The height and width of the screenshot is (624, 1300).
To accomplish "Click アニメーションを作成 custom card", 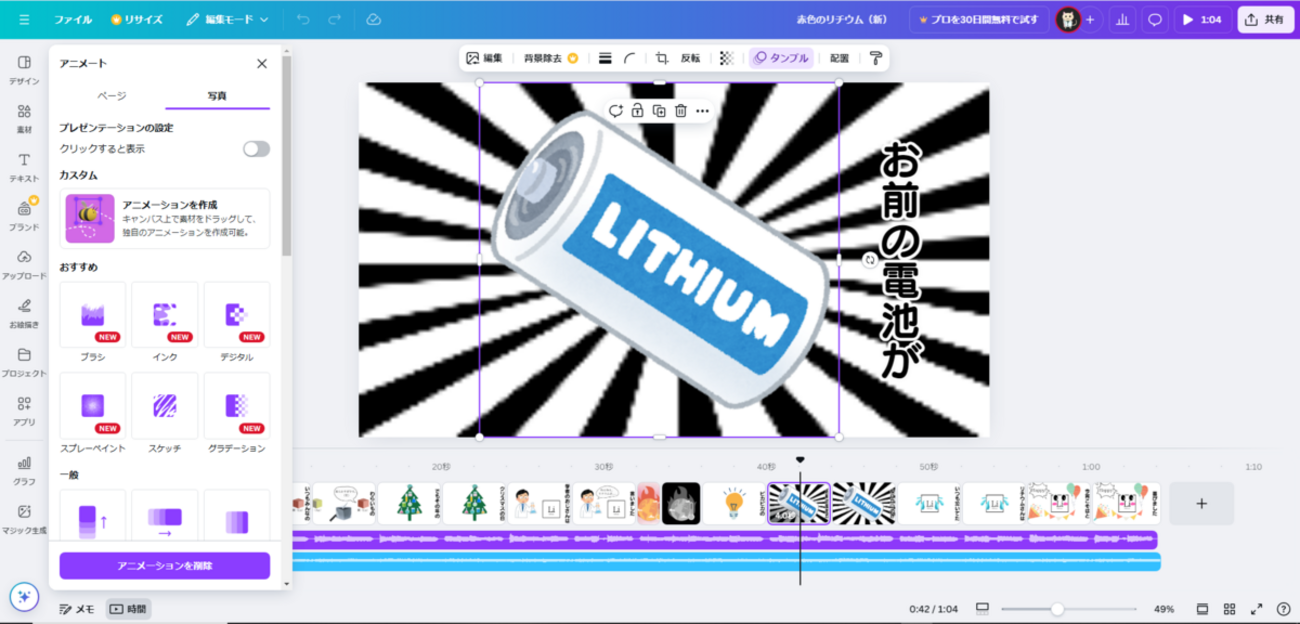I will [x=164, y=218].
